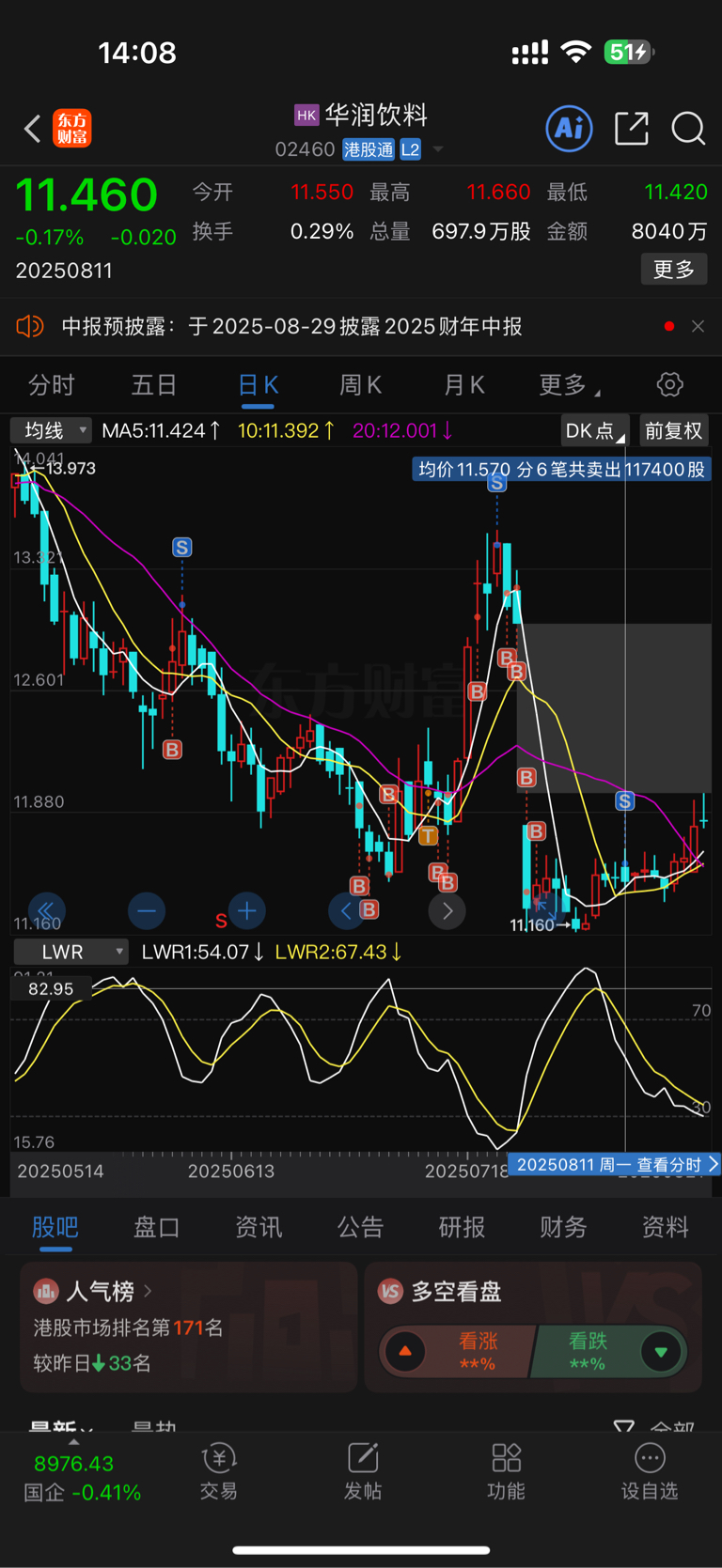Open the 前复权 adjustment selector
The width and height of the screenshot is (722, 1568).
674,430
